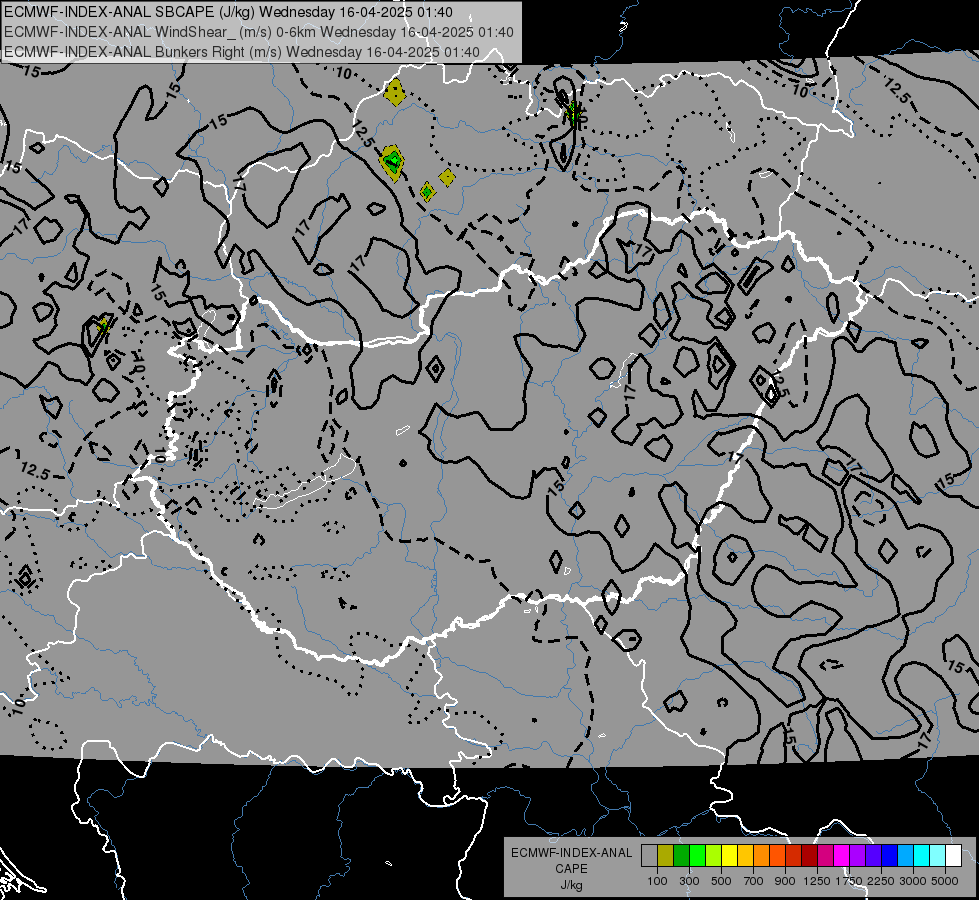Click the red-orange legend swatch
The height and width of the screenshot is (900, 979).
(777, 856)
